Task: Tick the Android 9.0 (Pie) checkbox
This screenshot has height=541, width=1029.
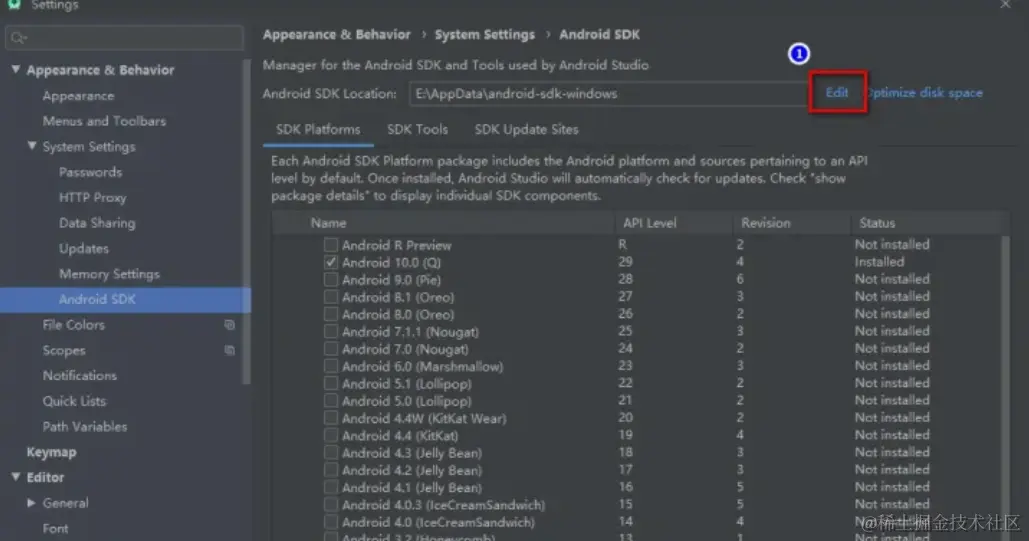Action: click(x=330, y=280)
